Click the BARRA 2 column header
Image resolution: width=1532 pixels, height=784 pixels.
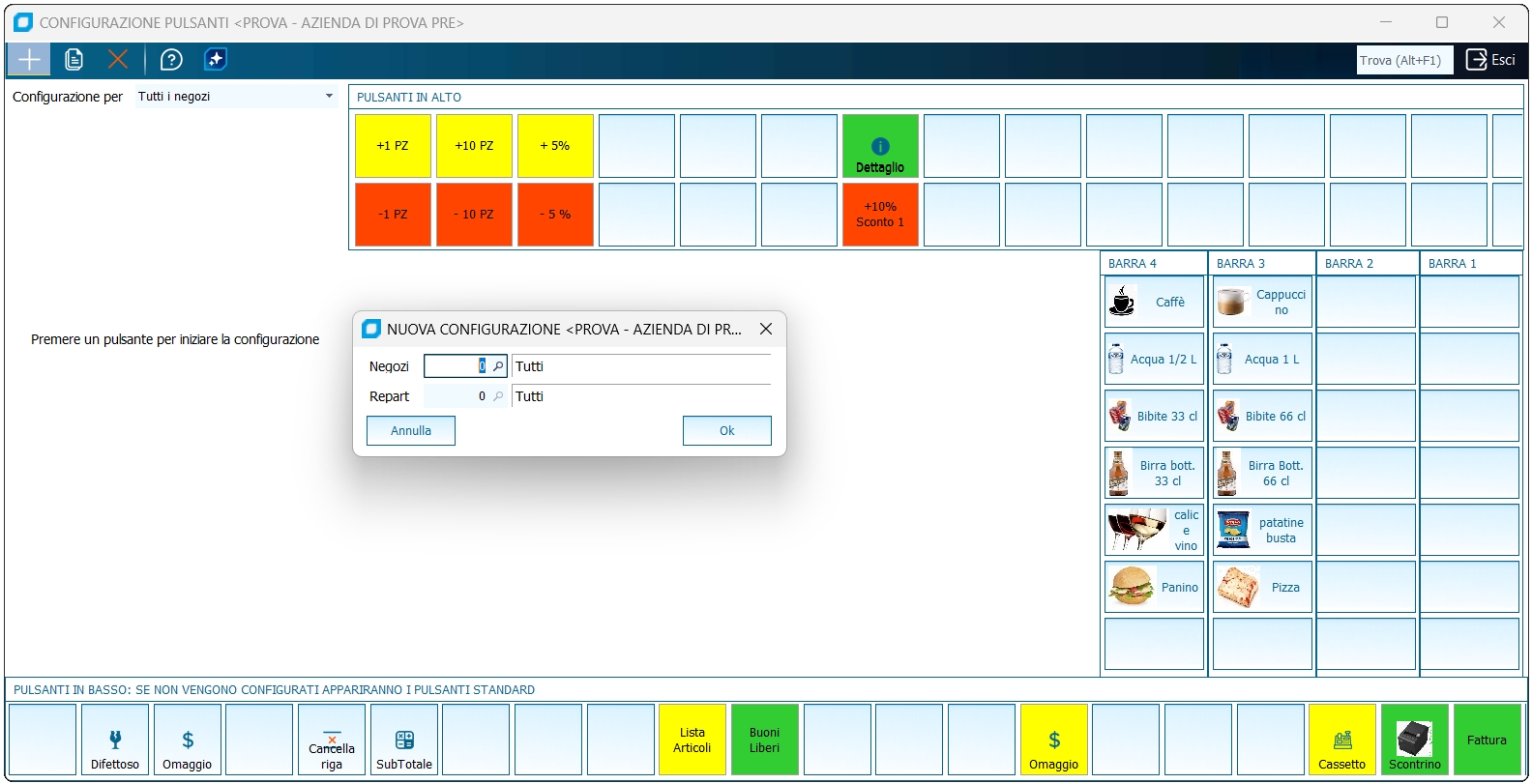(x=1367, y=263)
